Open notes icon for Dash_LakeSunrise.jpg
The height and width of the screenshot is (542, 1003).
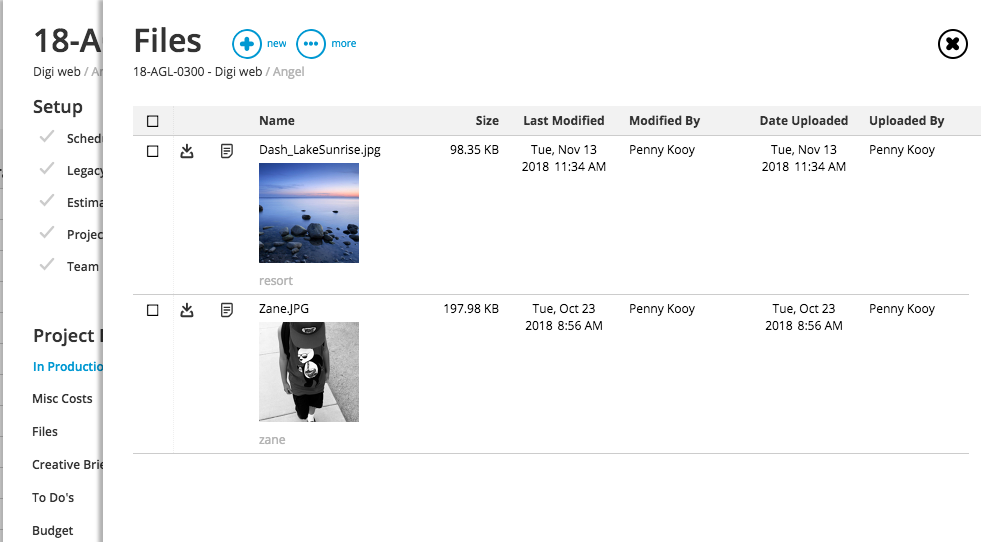click(227, 151)
